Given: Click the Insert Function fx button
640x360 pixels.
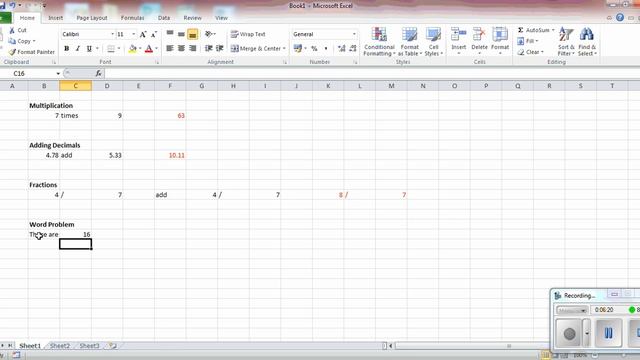Looking at the screenshot, I should point(98,73).
